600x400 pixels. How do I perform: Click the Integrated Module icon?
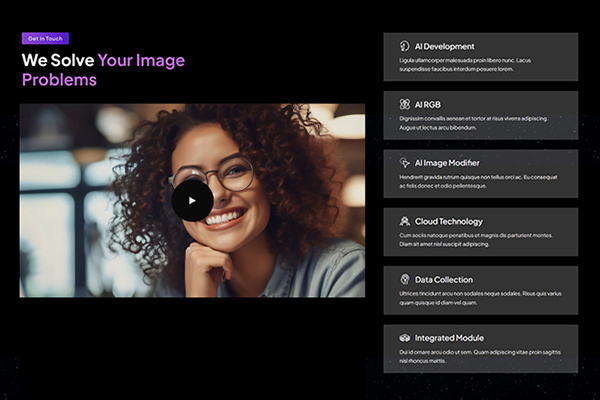coord(405,338)
